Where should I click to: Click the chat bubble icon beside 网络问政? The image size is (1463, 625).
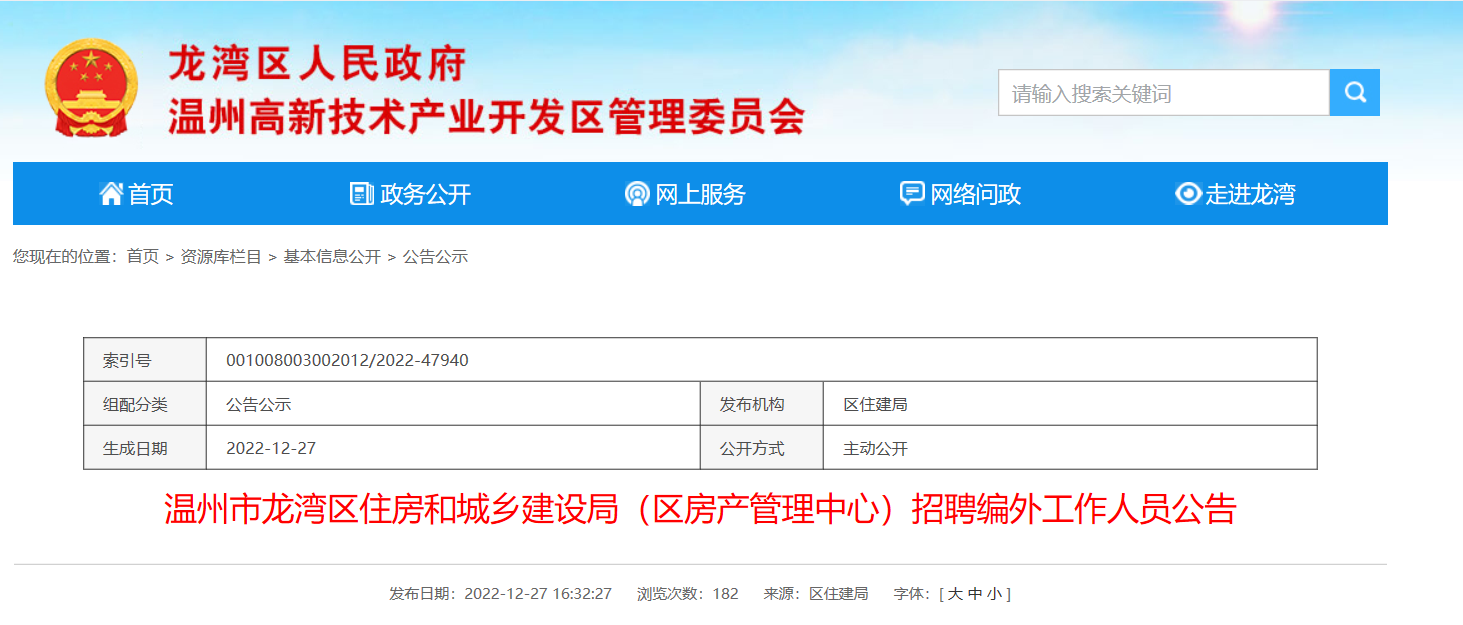pos(912,194)
